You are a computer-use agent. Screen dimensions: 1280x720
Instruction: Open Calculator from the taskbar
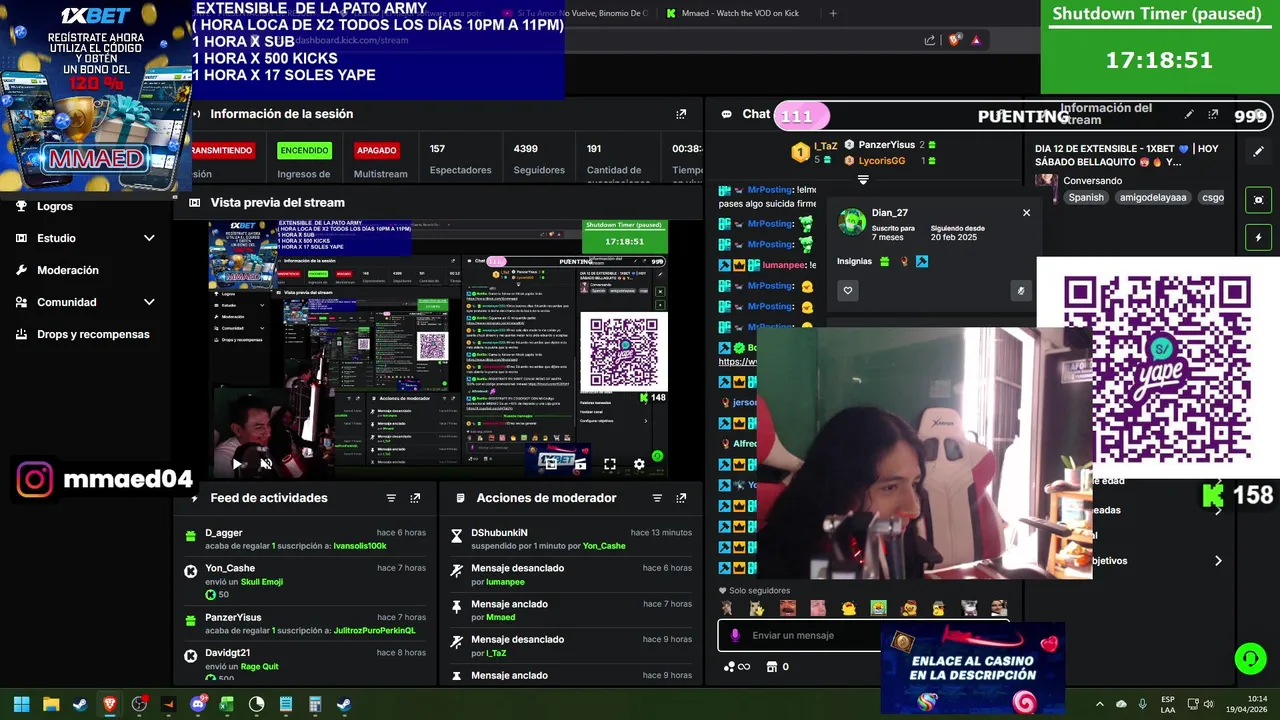[315, 704]
